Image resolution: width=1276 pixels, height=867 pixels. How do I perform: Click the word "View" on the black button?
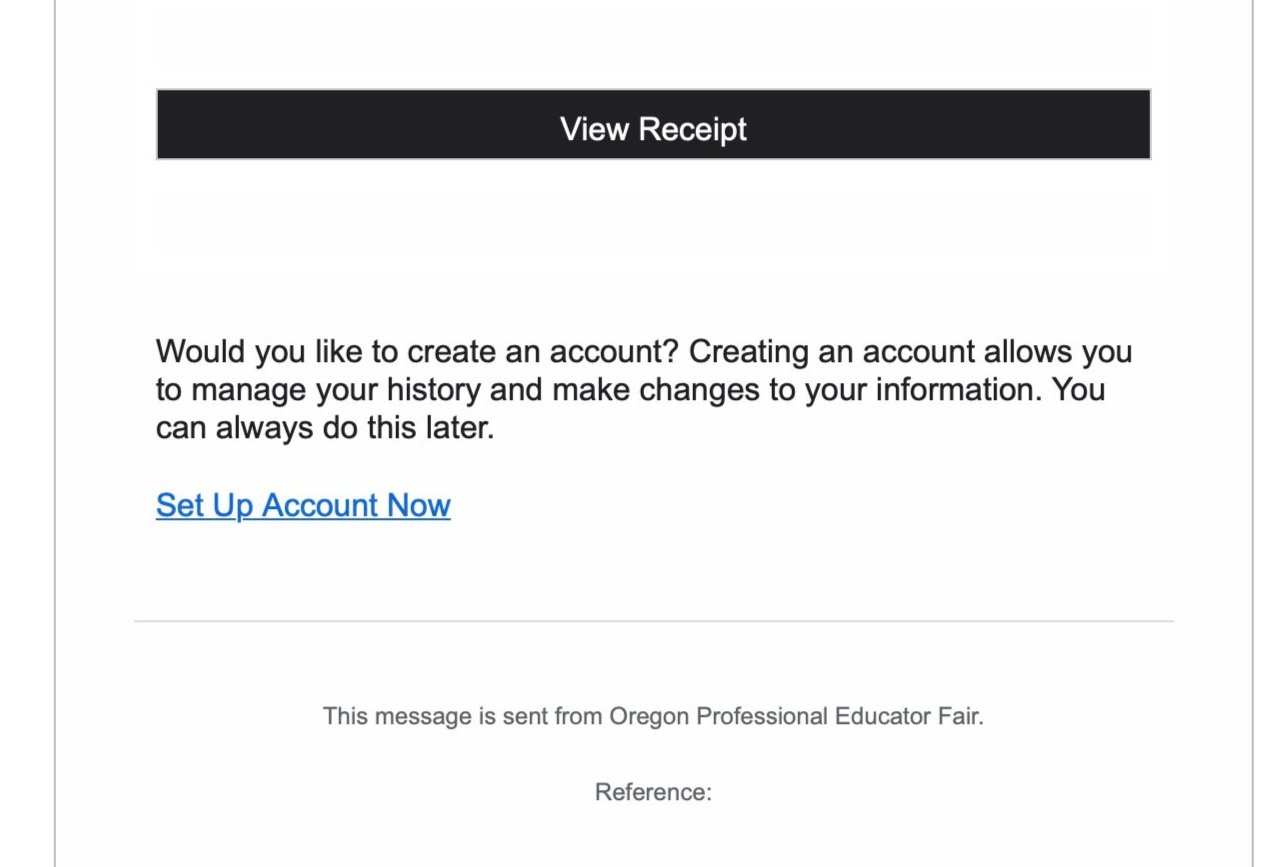[594, 129]
